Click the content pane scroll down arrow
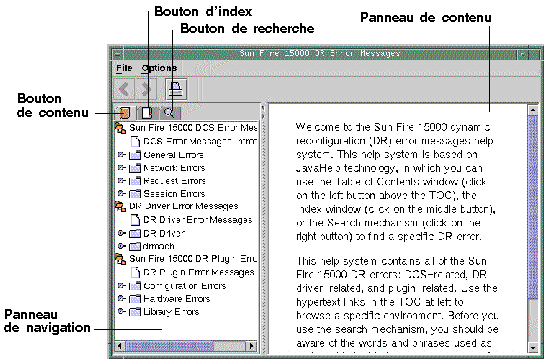549x364 pixels. point(533,348)
